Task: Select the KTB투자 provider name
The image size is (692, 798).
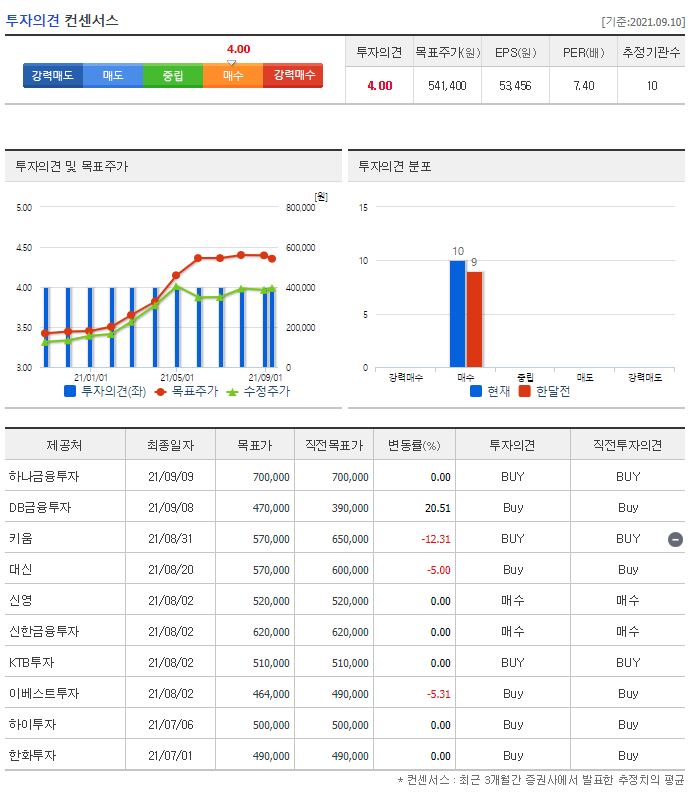Action: click(32, 663)
